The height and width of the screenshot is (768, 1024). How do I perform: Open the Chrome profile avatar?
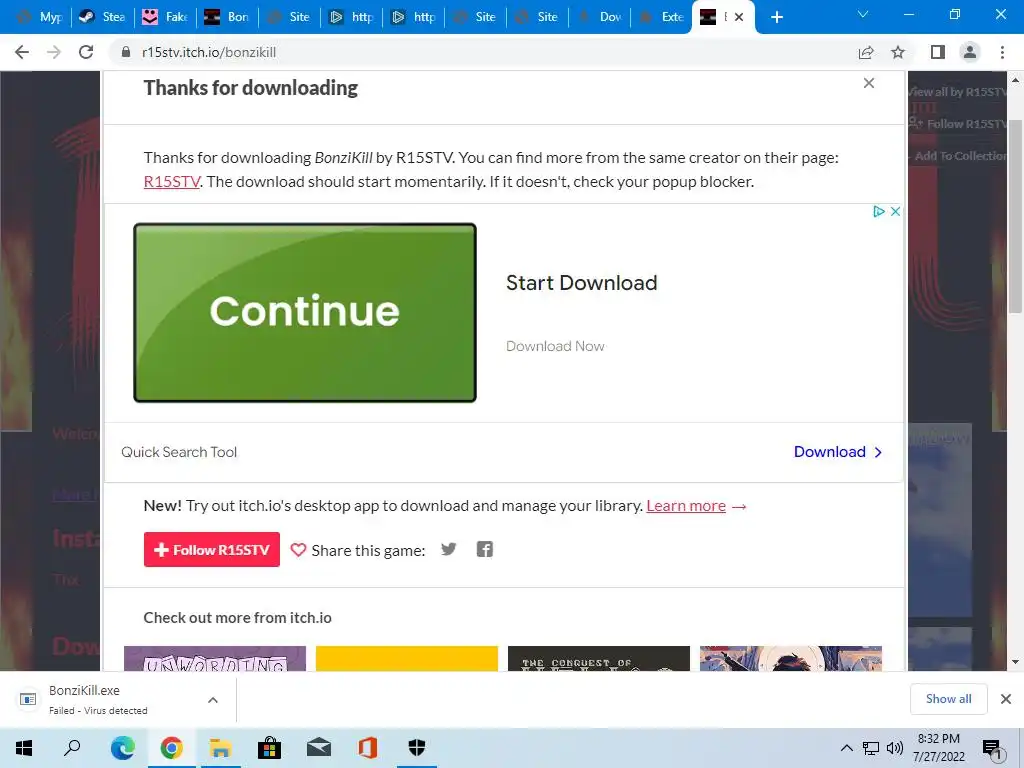click(970, 52)
